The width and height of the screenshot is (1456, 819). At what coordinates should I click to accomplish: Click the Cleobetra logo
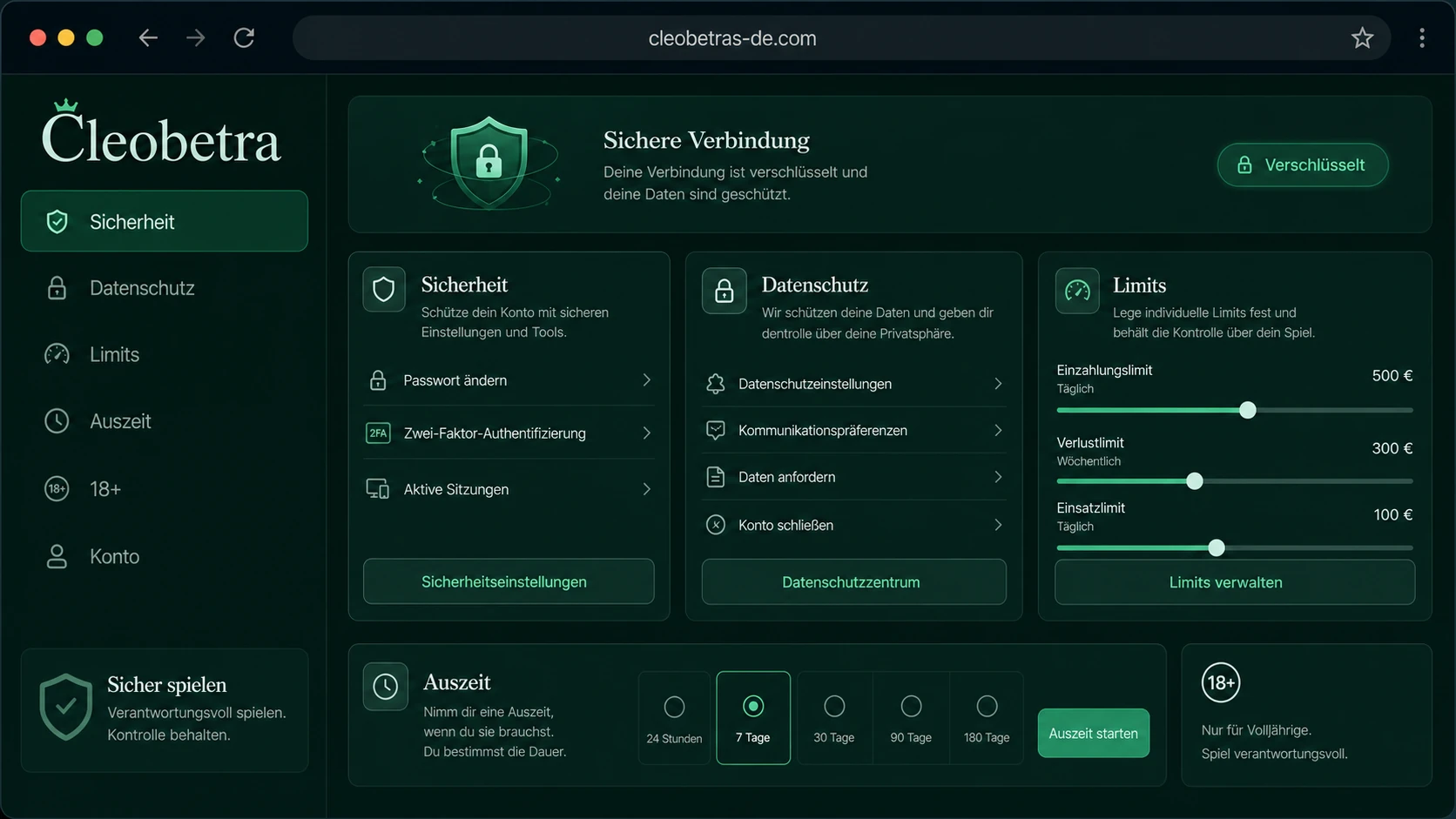coord(161,133)
